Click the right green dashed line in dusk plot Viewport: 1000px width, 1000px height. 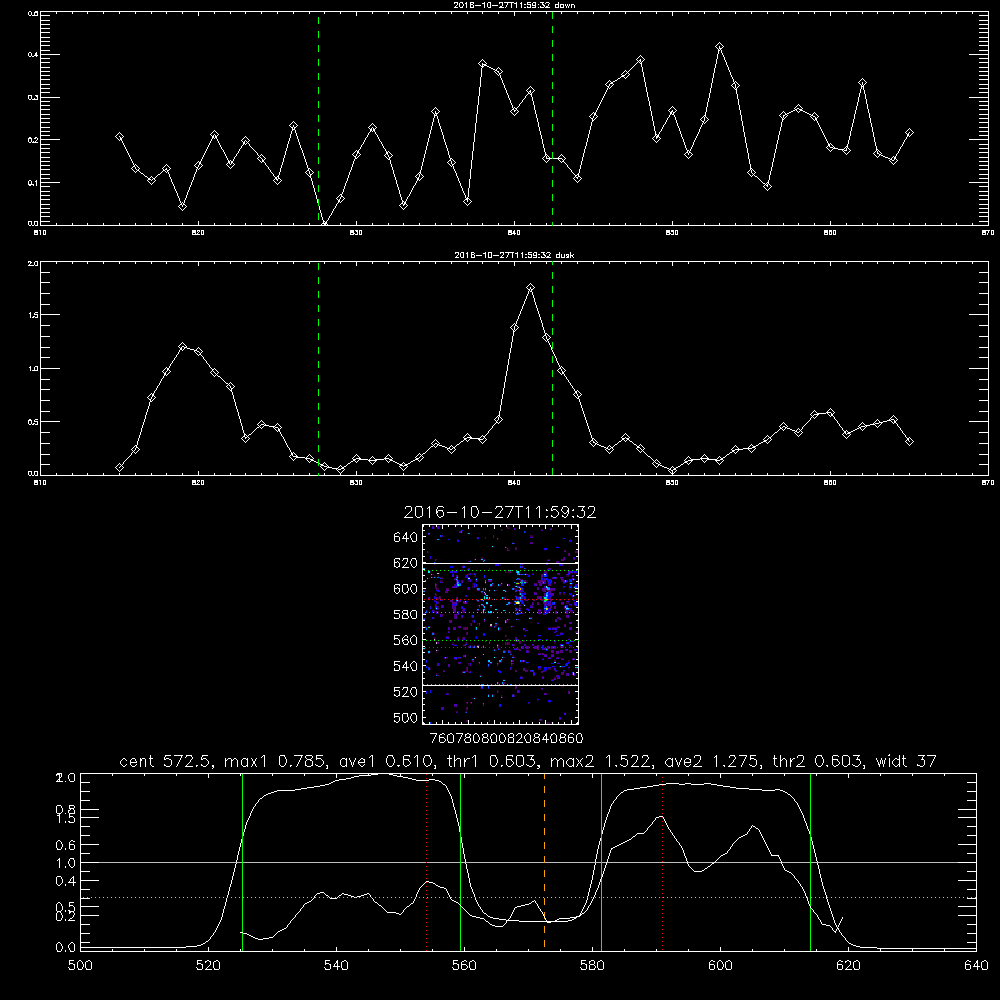pyautogui.click(x=552, y=369)
